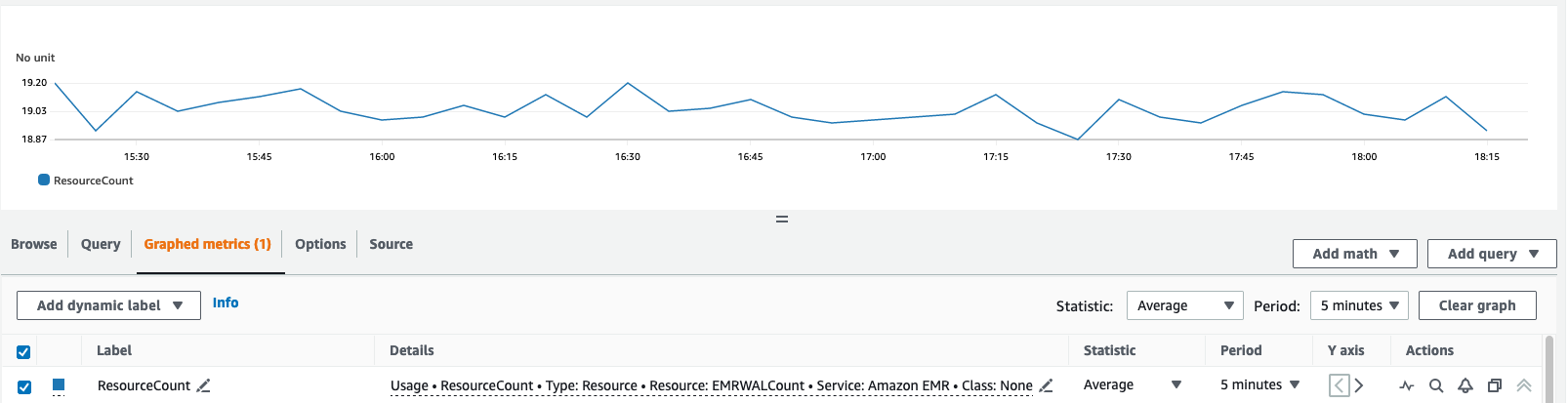Screen dimensions: 1568x403
Task: Expand the Add dynamic label dropdown
Action: [108, 305]
